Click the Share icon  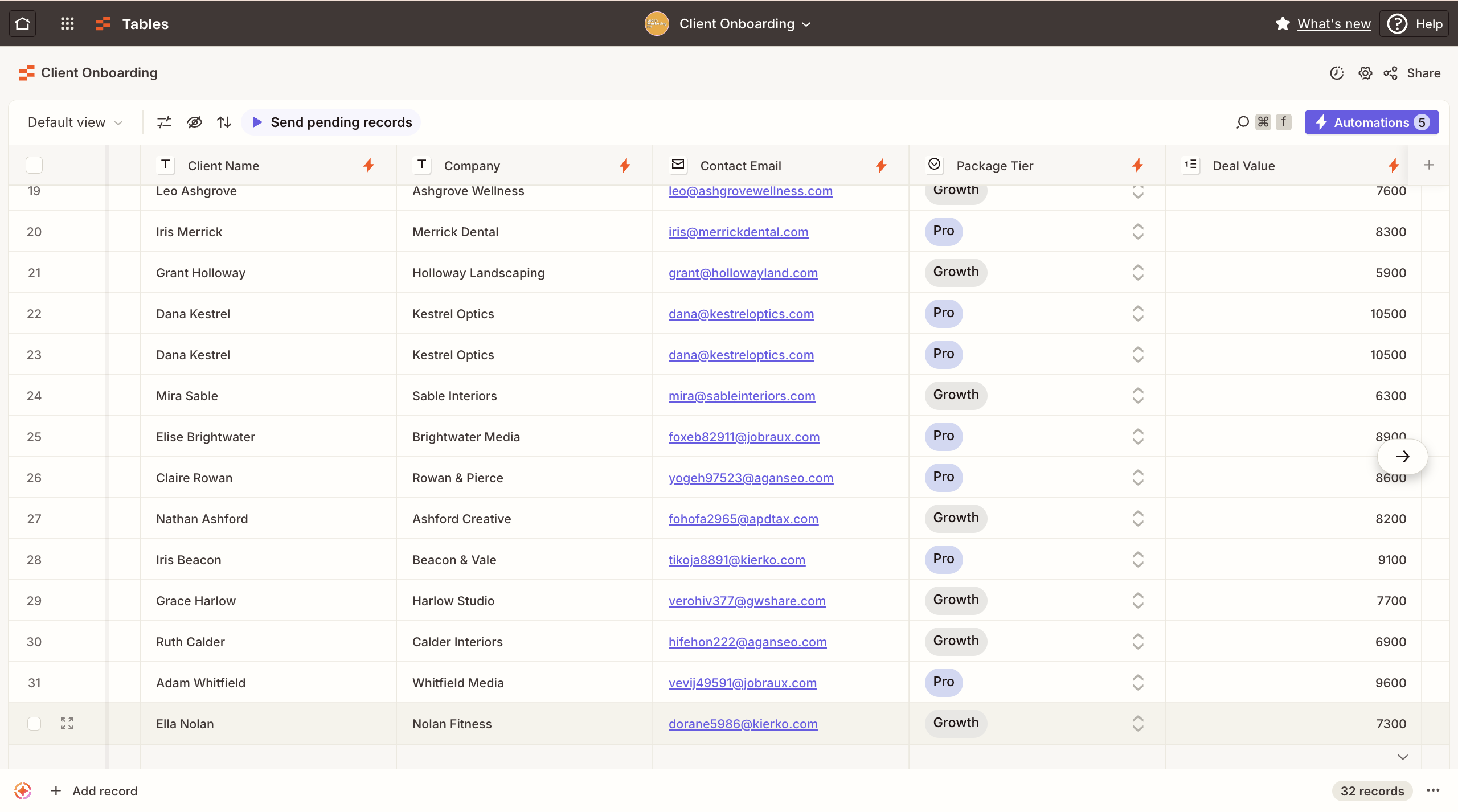click(x=1391, y=73)
